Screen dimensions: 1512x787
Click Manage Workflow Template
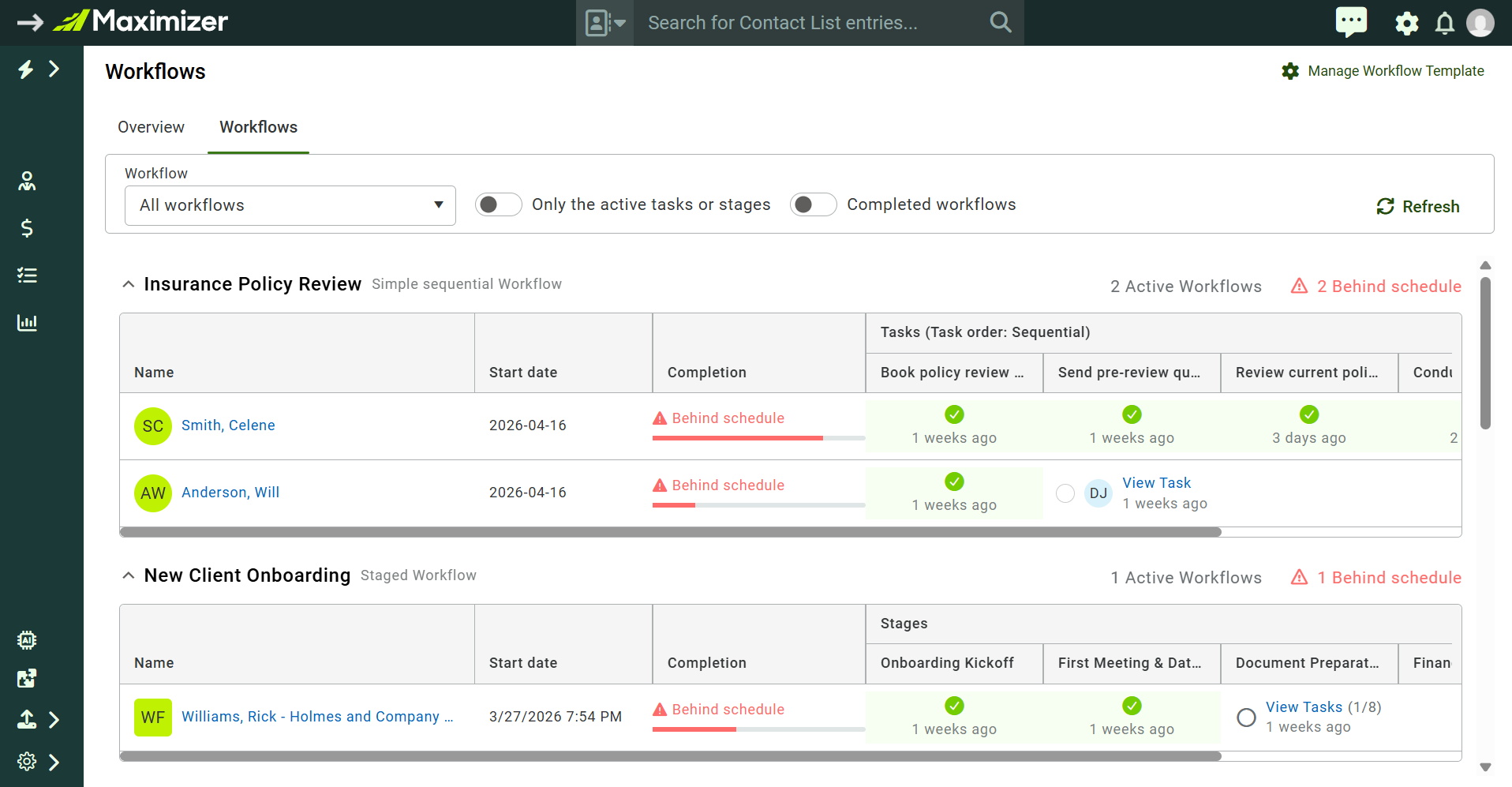[x=1383, y=71]
